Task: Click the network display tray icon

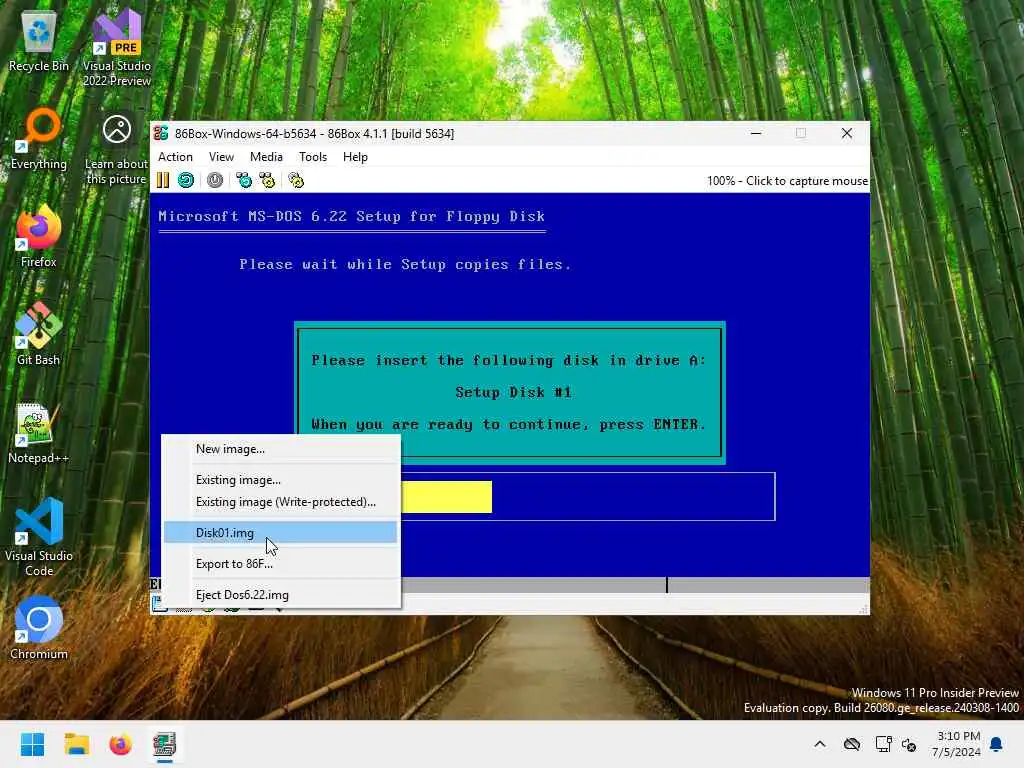Action: click(883, 744)
